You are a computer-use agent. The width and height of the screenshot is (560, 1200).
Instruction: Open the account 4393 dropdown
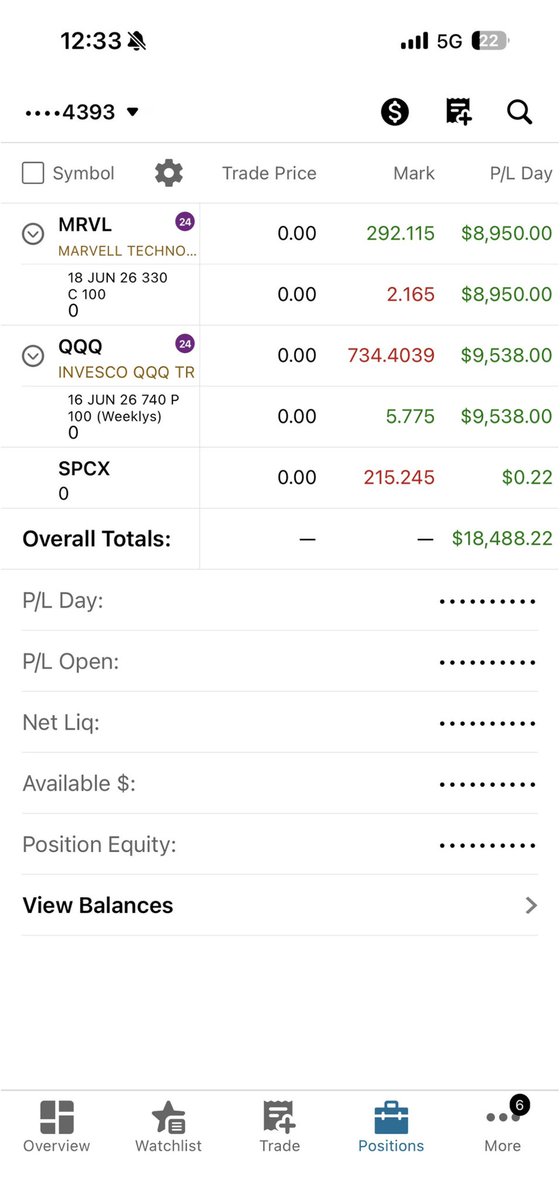[82, 112]
